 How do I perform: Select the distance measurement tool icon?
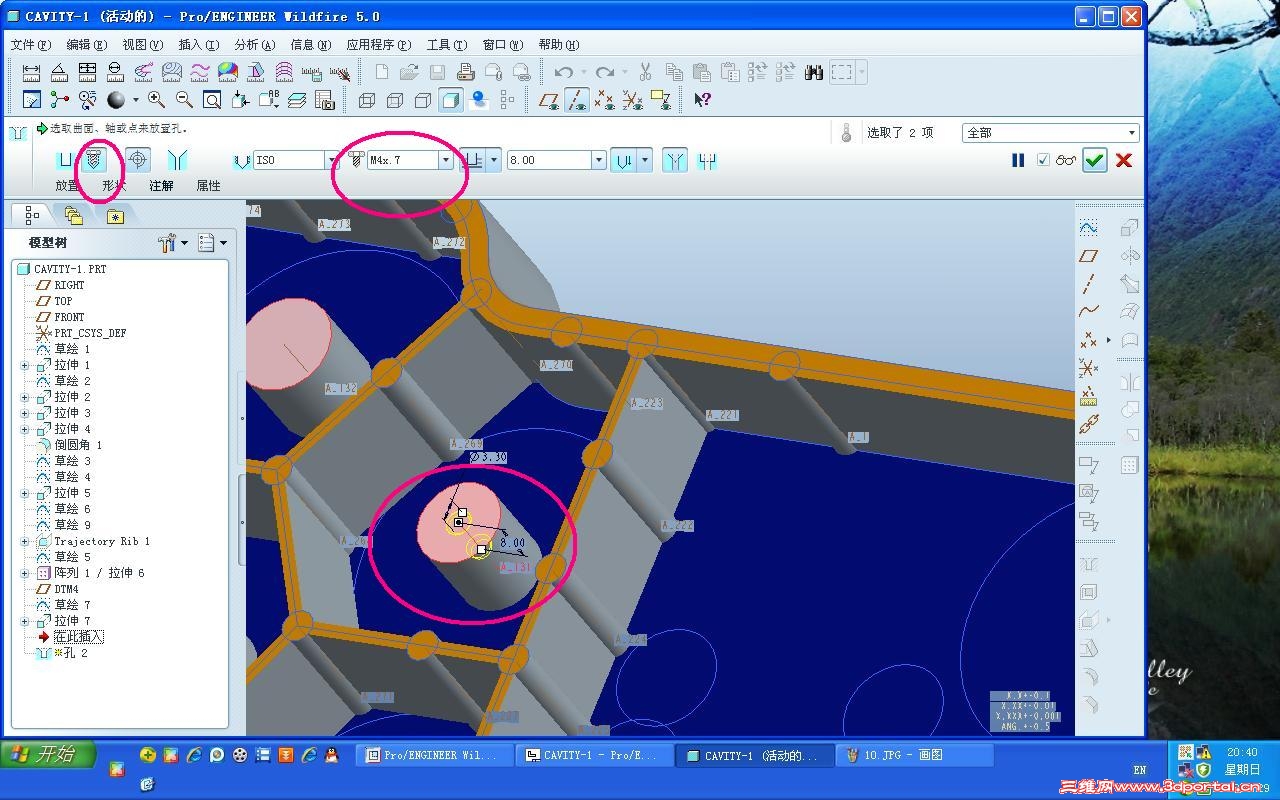[x=31, y=72]
